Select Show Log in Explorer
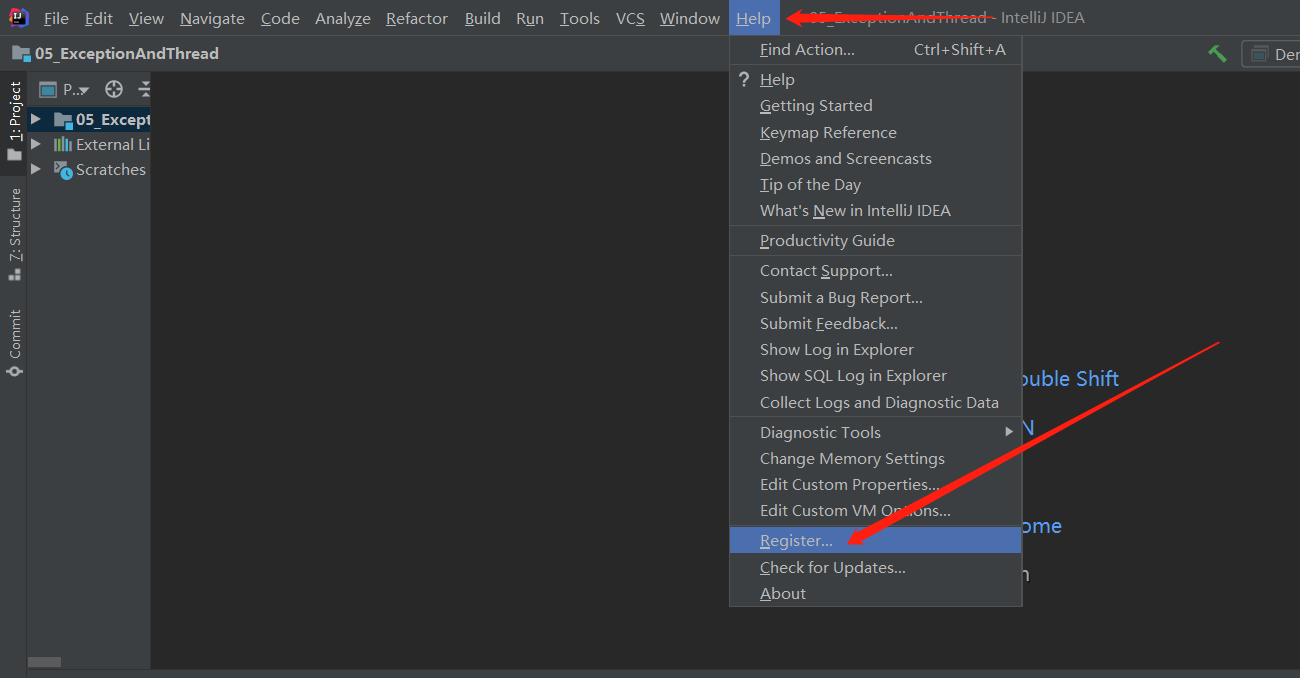Screen dimensions: 1300x678 click(875, 349)
